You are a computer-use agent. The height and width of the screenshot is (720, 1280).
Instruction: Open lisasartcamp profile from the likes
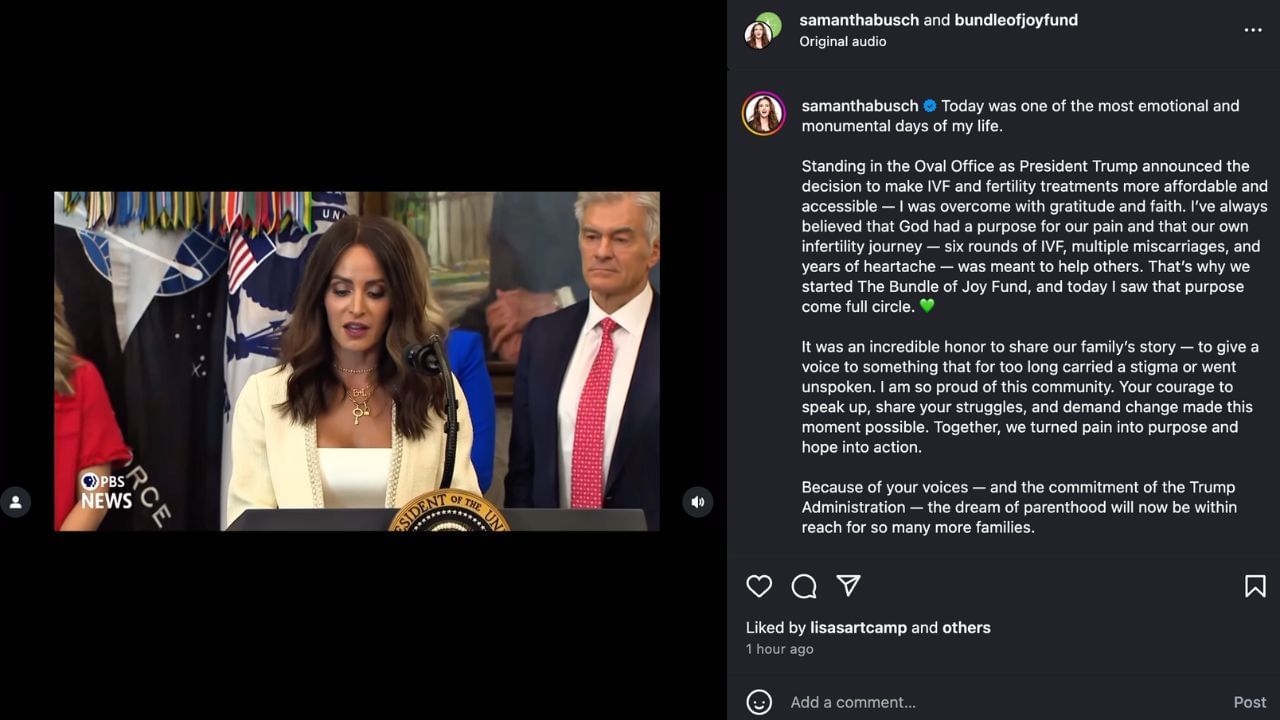(859, 628)
